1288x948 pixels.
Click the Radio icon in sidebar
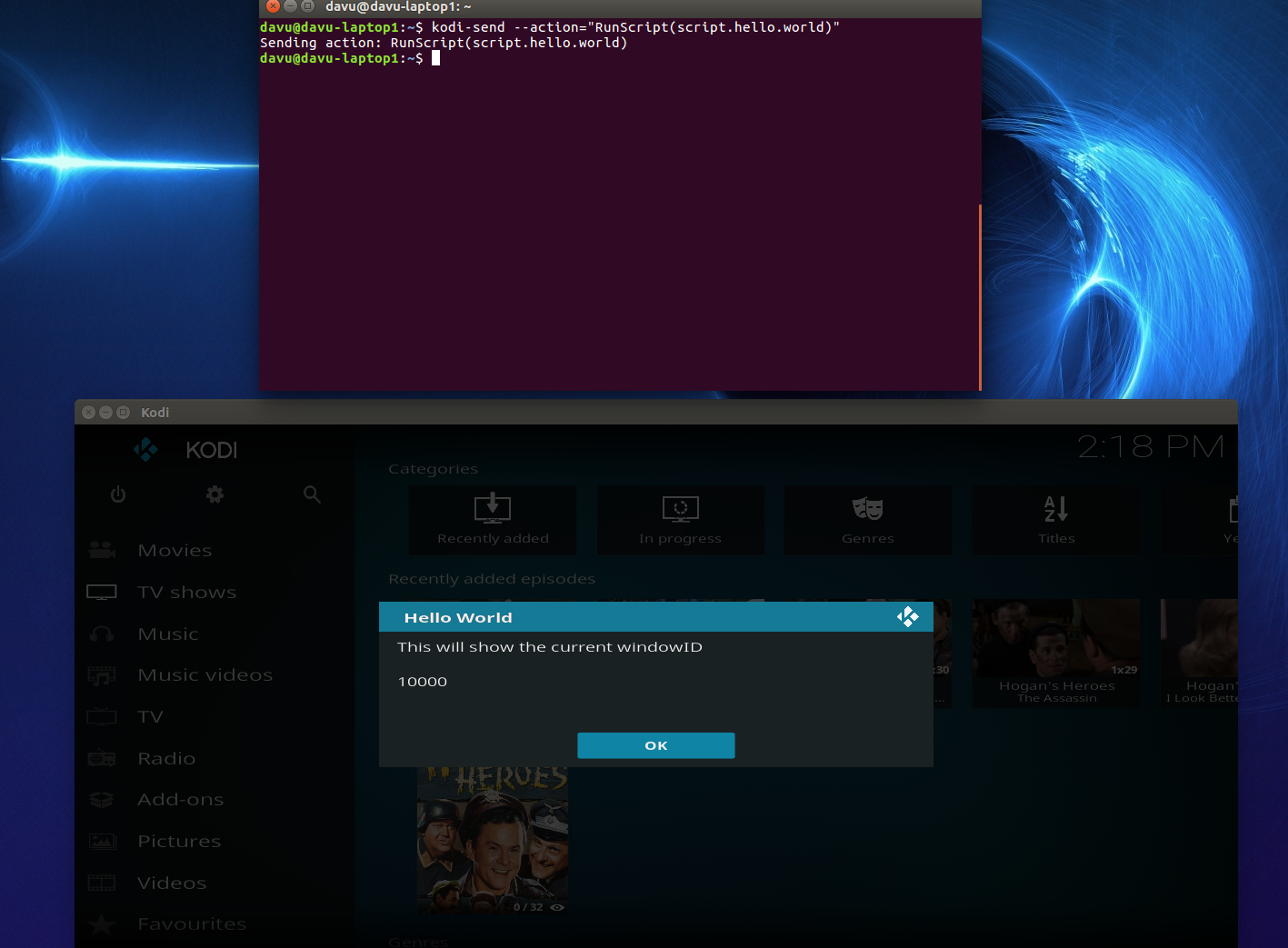tap(102, 758)
